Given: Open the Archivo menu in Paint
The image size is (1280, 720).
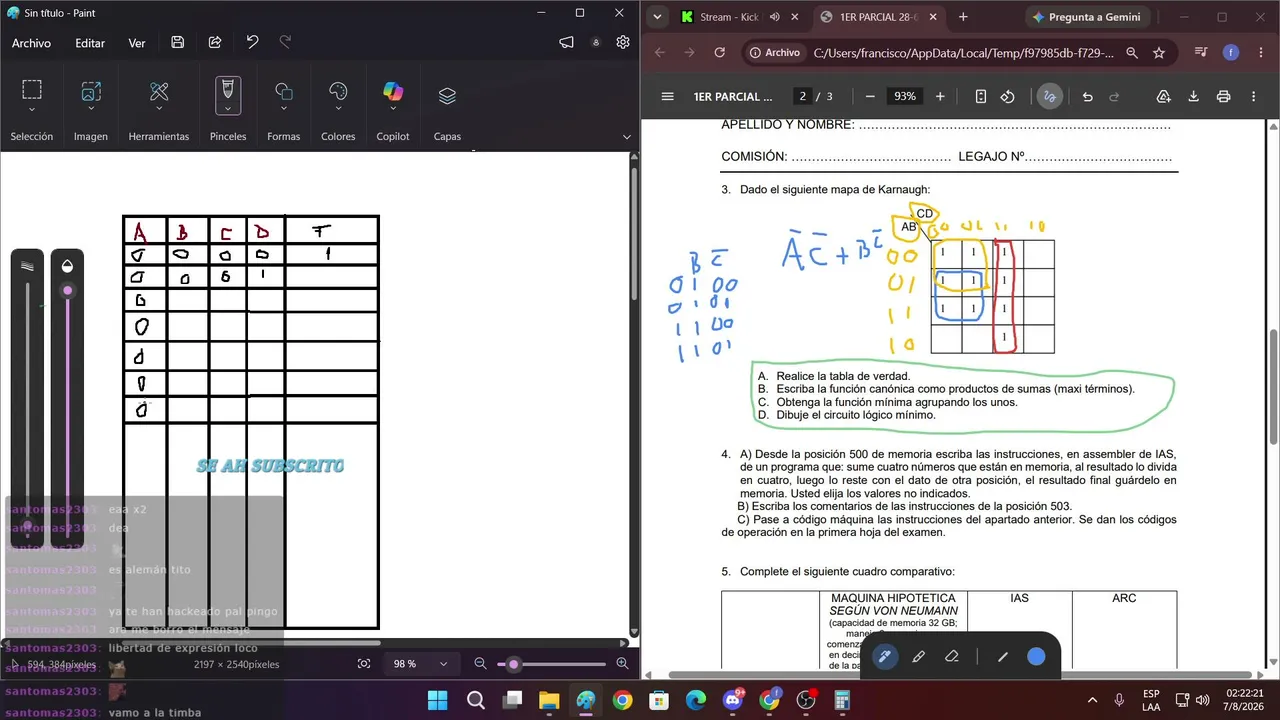Looking at the screenshot, I should [31, 43].
